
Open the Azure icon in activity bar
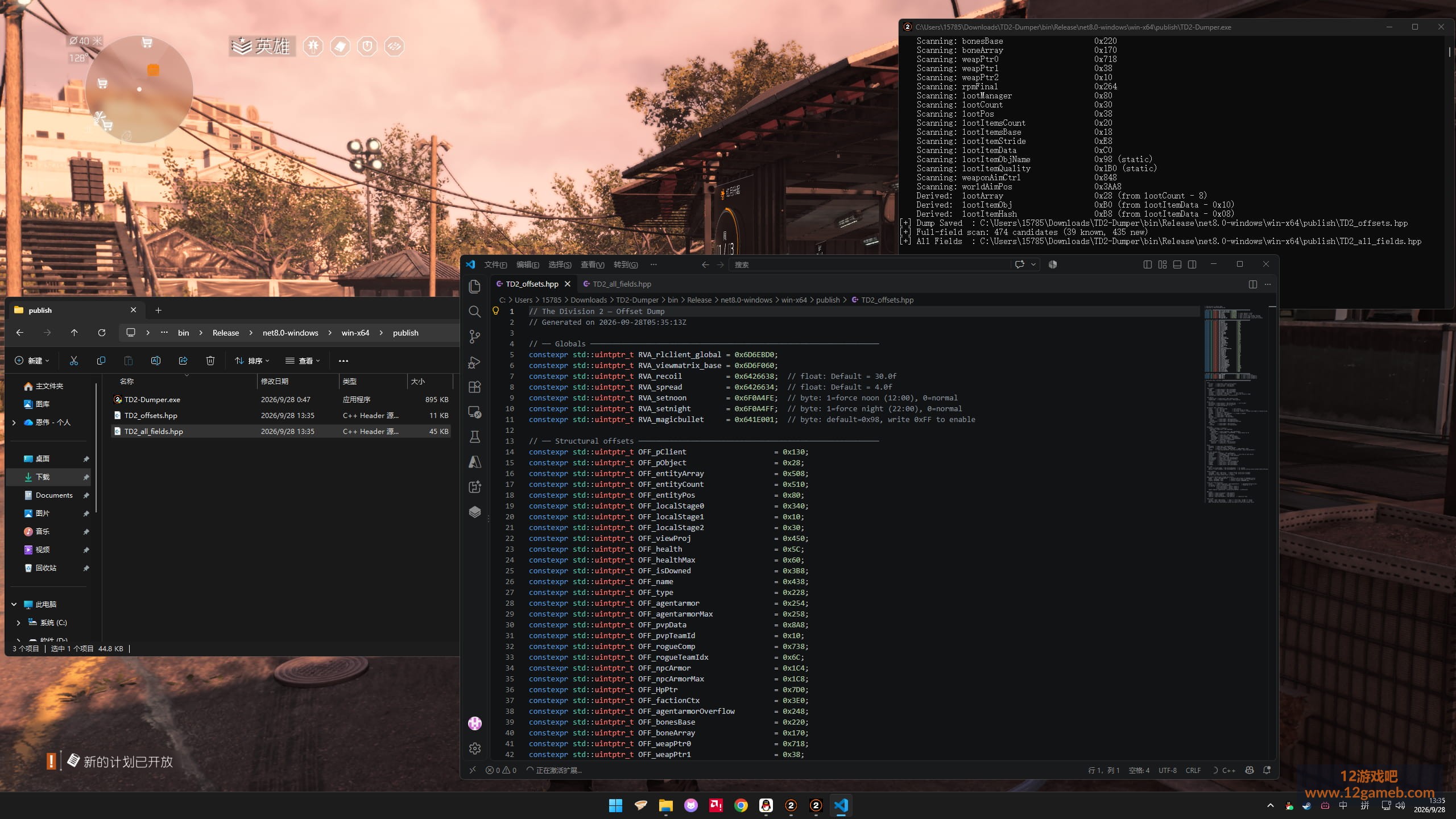click(x=475, y=462)
